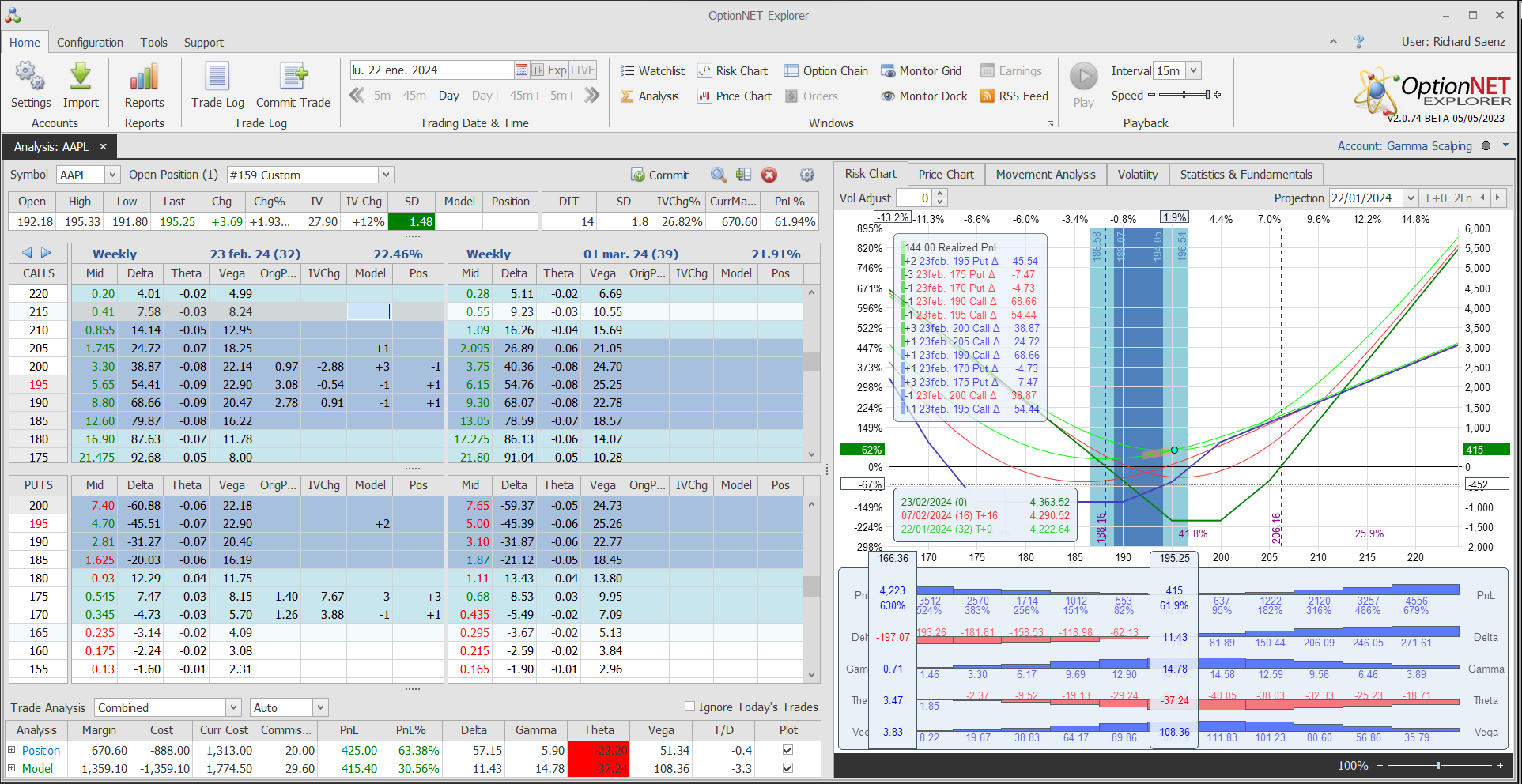The height and width of the screenshot is (784, 1522).
Task: Switch to the Configuration ribbon tab
Action: pyautogui.click(x=90, y=42)
